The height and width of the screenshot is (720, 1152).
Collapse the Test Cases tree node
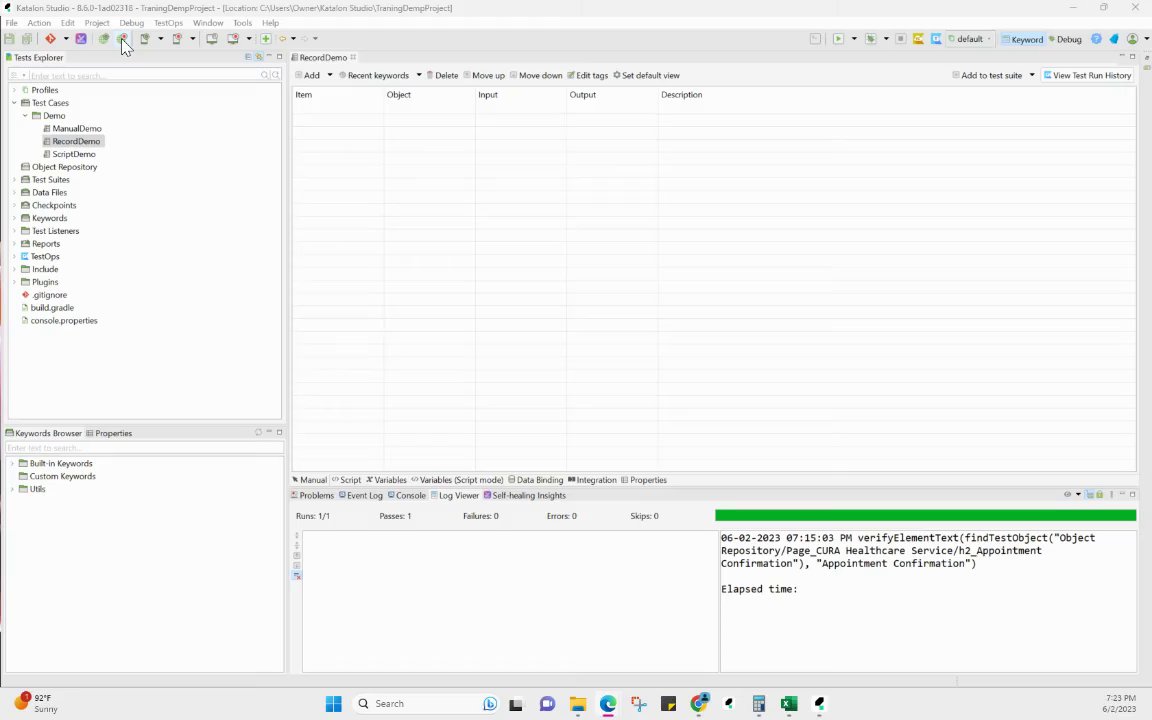14,103
